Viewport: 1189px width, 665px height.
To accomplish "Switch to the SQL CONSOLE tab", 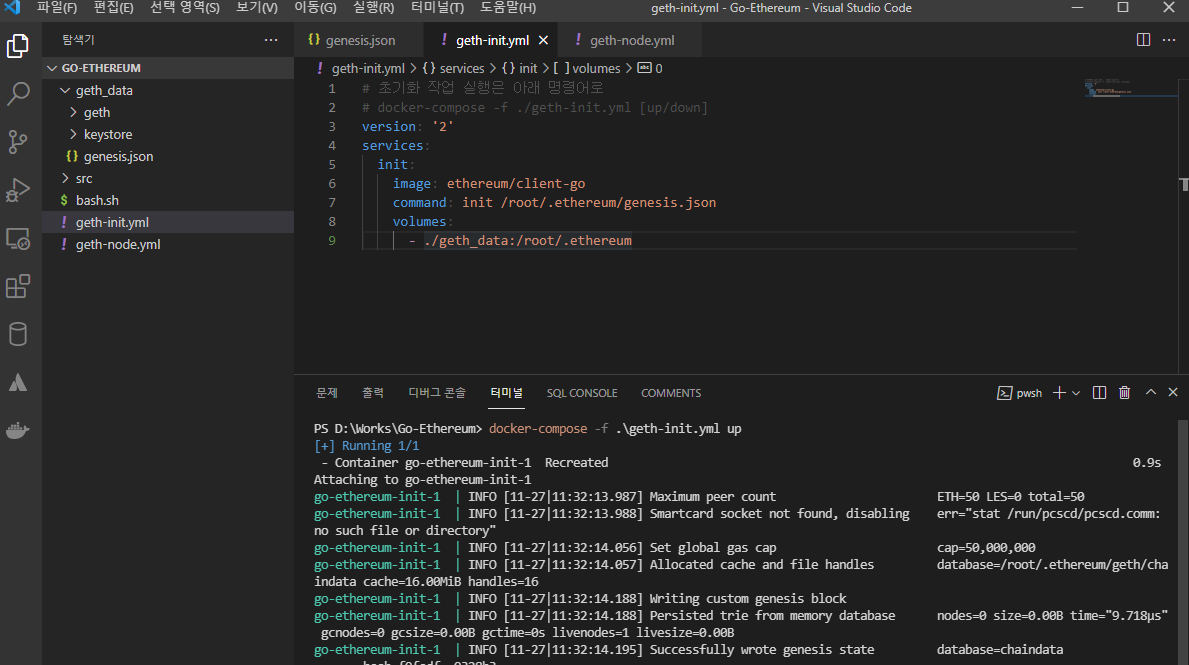I will 582,393.
